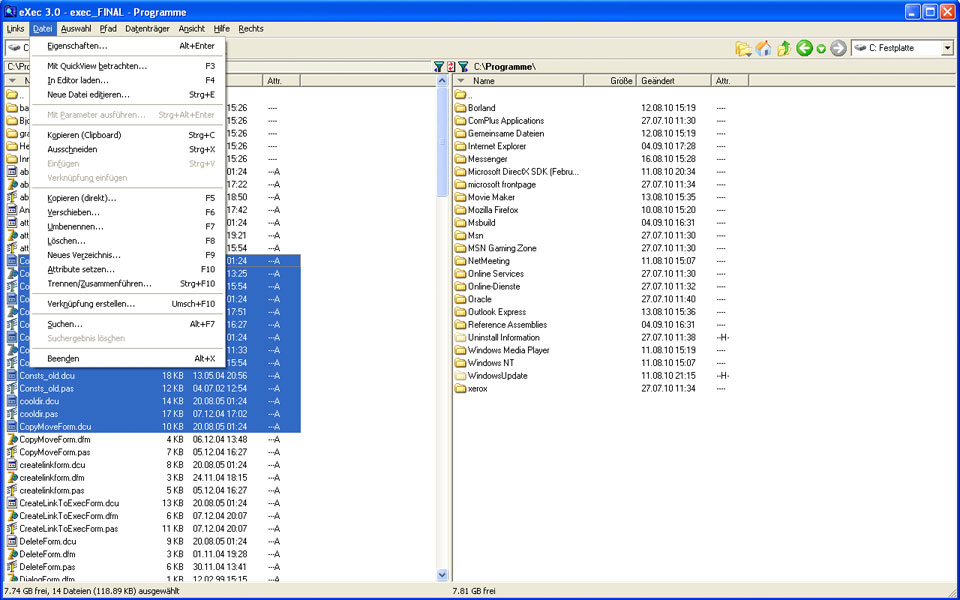Click 'Beenden' to exit the program
960x600 pixels.
pos(63,358)
